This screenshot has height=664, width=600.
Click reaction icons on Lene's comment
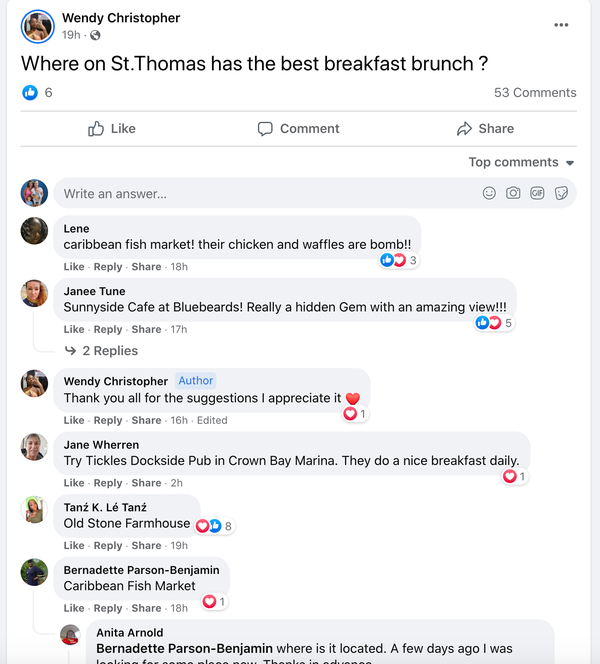pos(393,260)
